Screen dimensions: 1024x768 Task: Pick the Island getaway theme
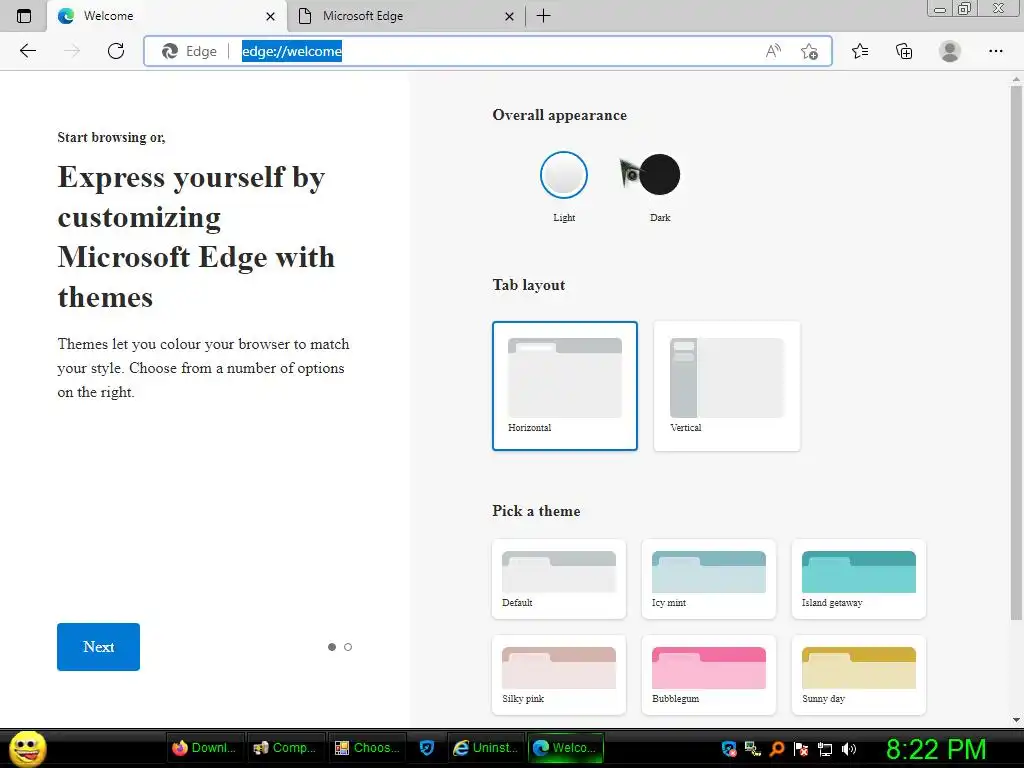[x=859, y=579]
